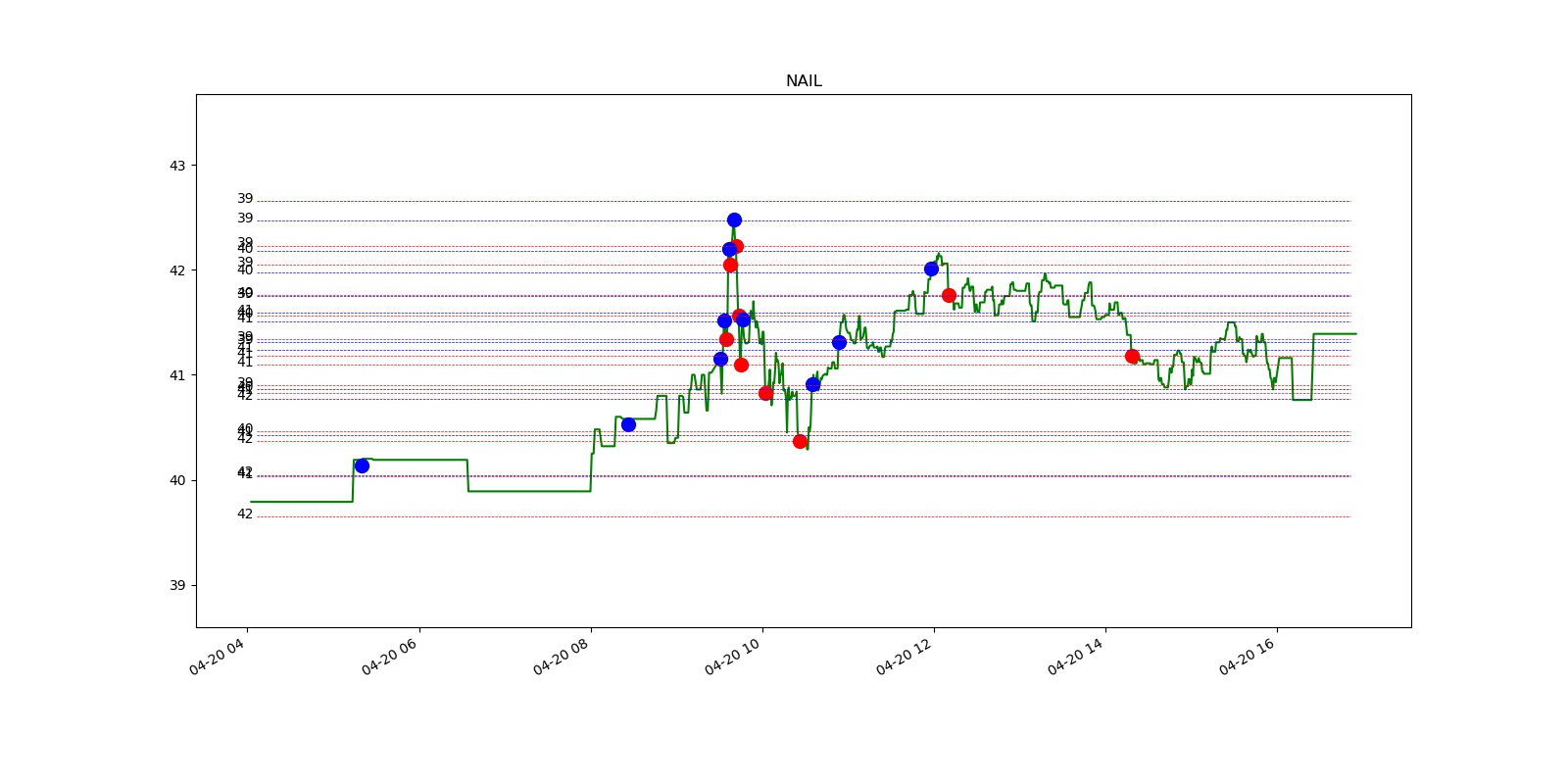Click the x-axis label 04-20 12
1568x784 pixels.
point(904,657)
